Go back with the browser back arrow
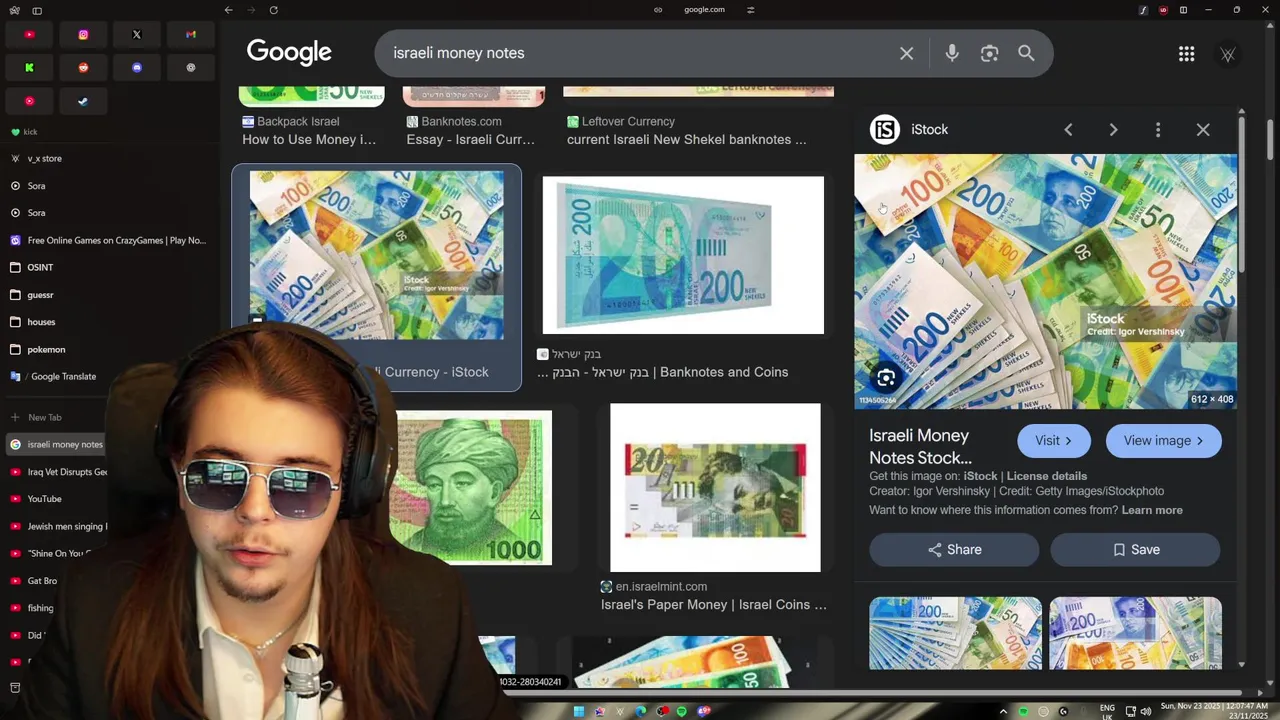 click(228, 10)
